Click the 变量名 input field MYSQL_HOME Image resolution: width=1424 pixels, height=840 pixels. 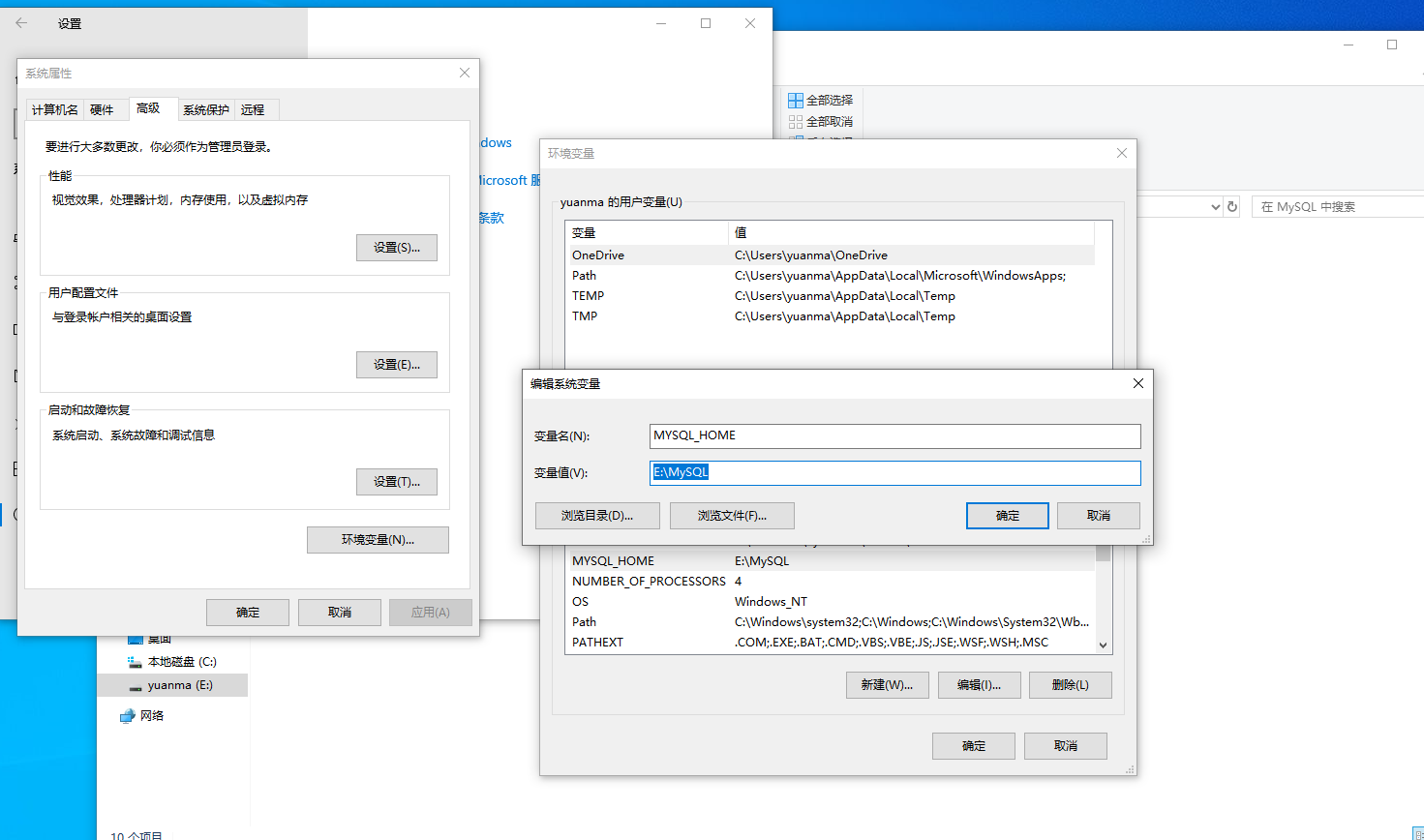(895, 436)
